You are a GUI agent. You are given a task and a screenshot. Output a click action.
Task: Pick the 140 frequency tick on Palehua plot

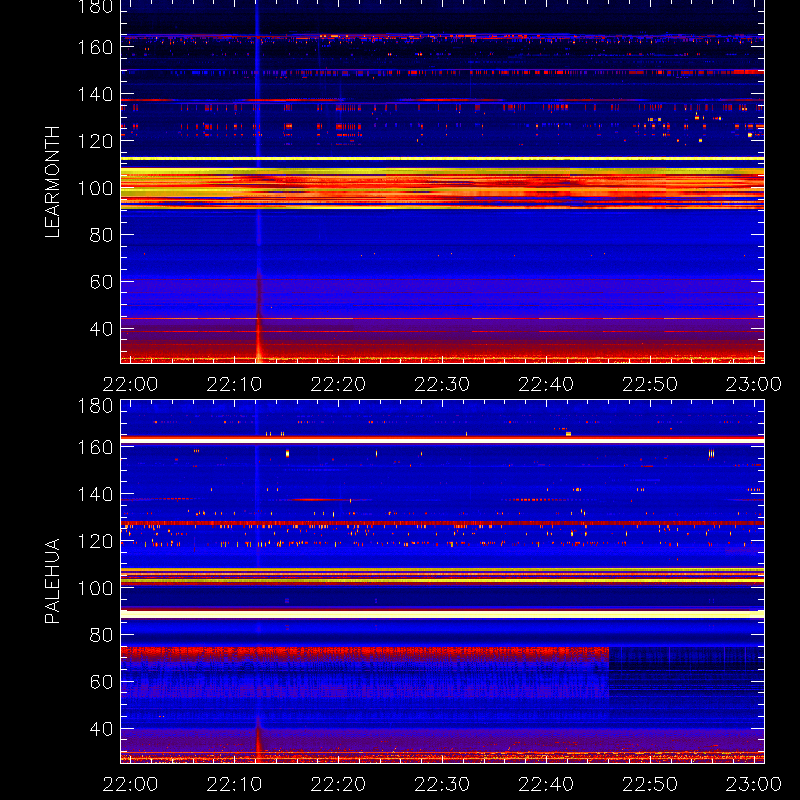95,494
